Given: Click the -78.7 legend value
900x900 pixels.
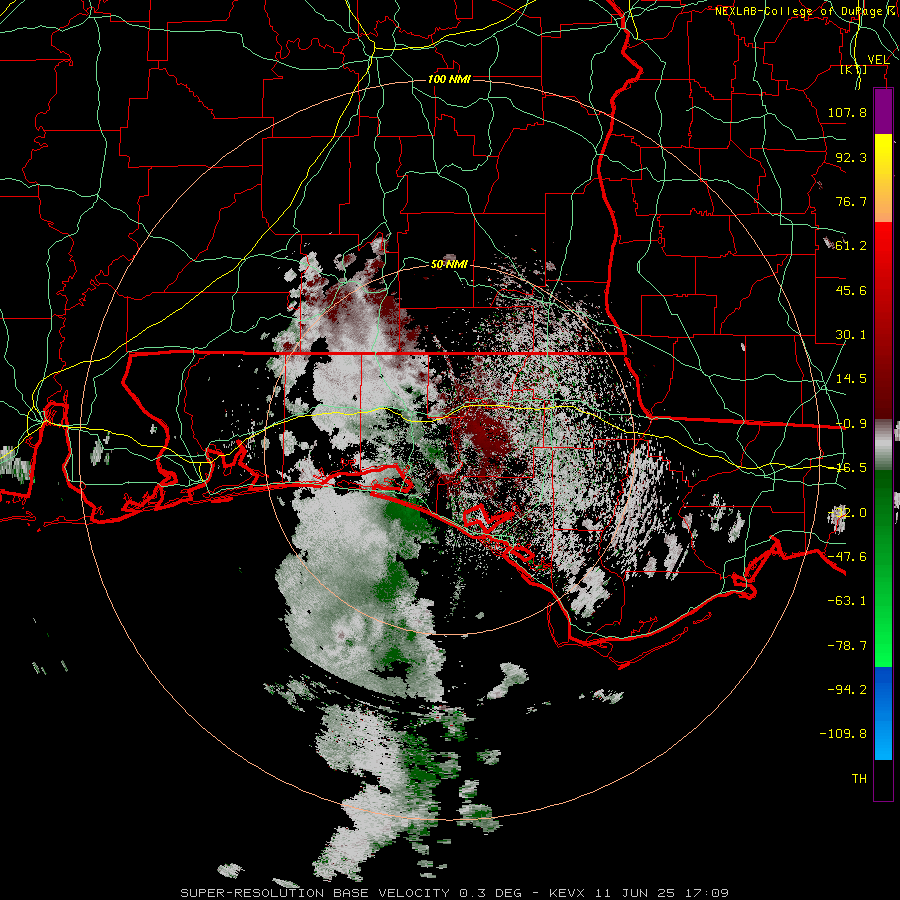Looking at the screenshot, I should tap(847, 645).
